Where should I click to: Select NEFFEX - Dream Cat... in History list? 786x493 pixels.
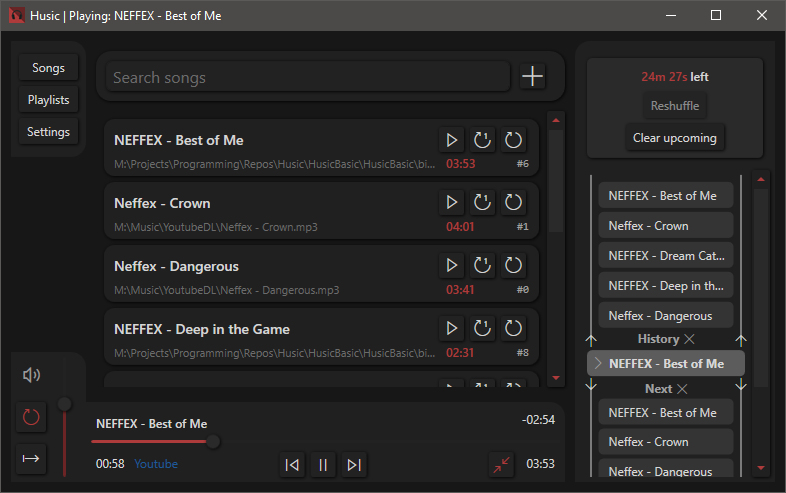coord(666,256)
